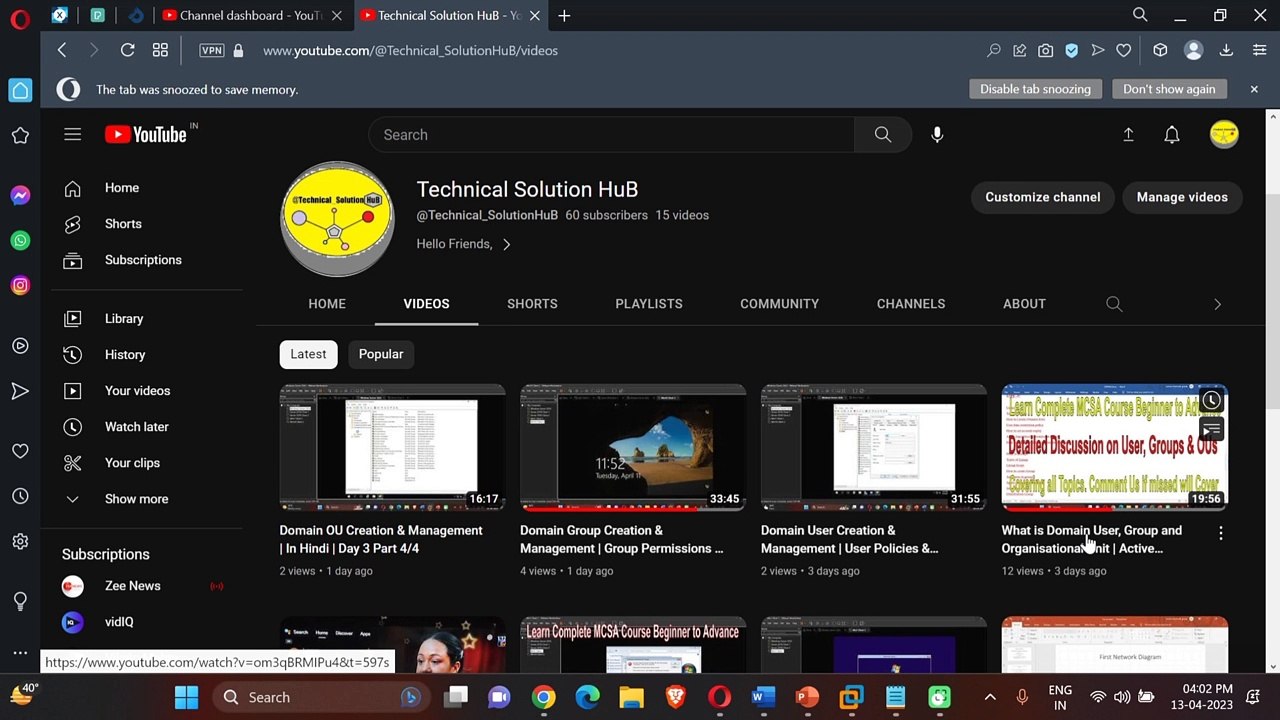Dismiss the tab snoozing notification bar
This screenshot has width=1280, height=720.
click(1254, 89)
